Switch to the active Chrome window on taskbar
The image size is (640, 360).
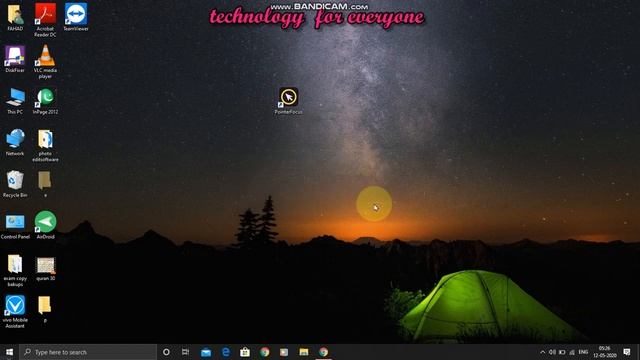[323, 352]
